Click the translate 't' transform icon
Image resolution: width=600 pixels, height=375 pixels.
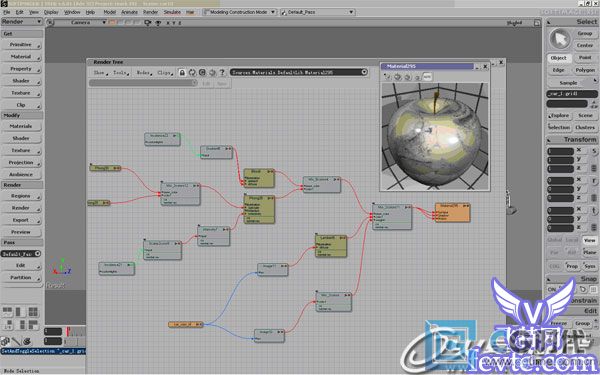(594, 211)
